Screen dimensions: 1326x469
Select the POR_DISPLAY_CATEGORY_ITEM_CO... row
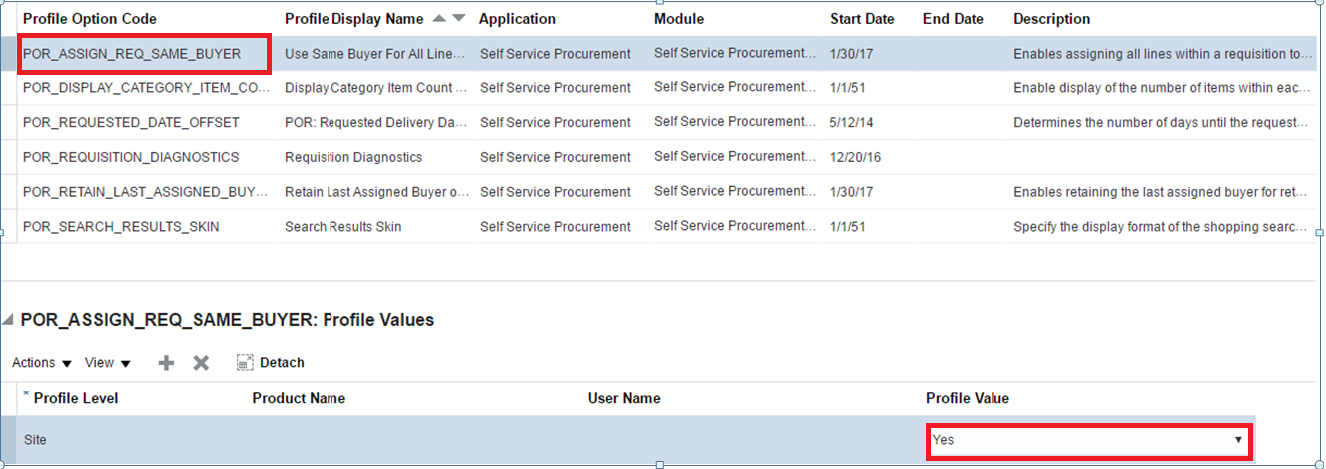pyautogui.click(x=146, y=88)
